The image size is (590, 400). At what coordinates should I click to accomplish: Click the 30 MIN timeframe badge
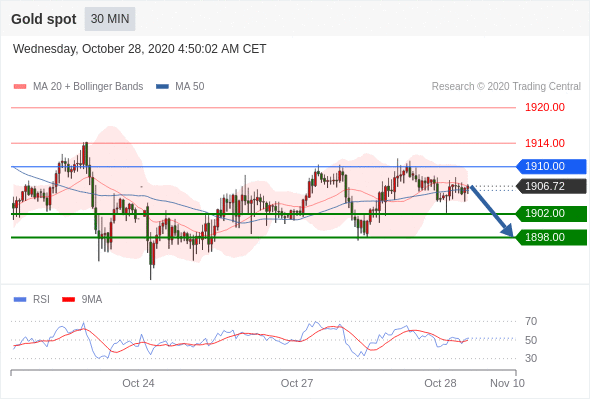coord(110,19)
